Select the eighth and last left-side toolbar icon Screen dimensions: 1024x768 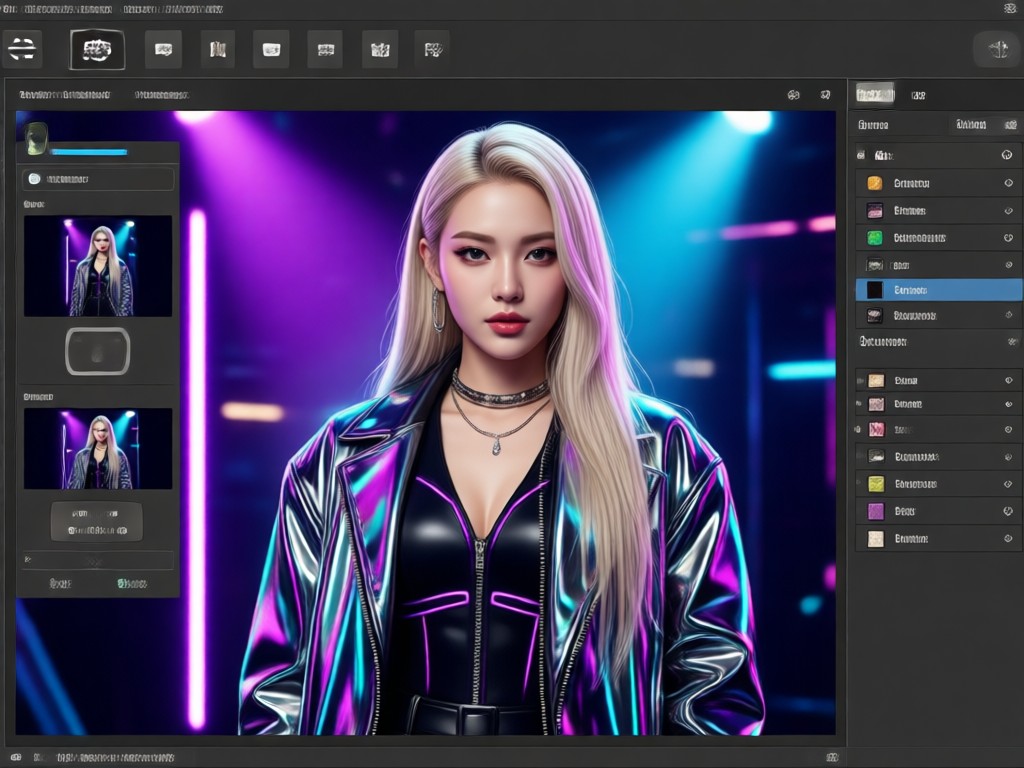(x=433, y=49)
